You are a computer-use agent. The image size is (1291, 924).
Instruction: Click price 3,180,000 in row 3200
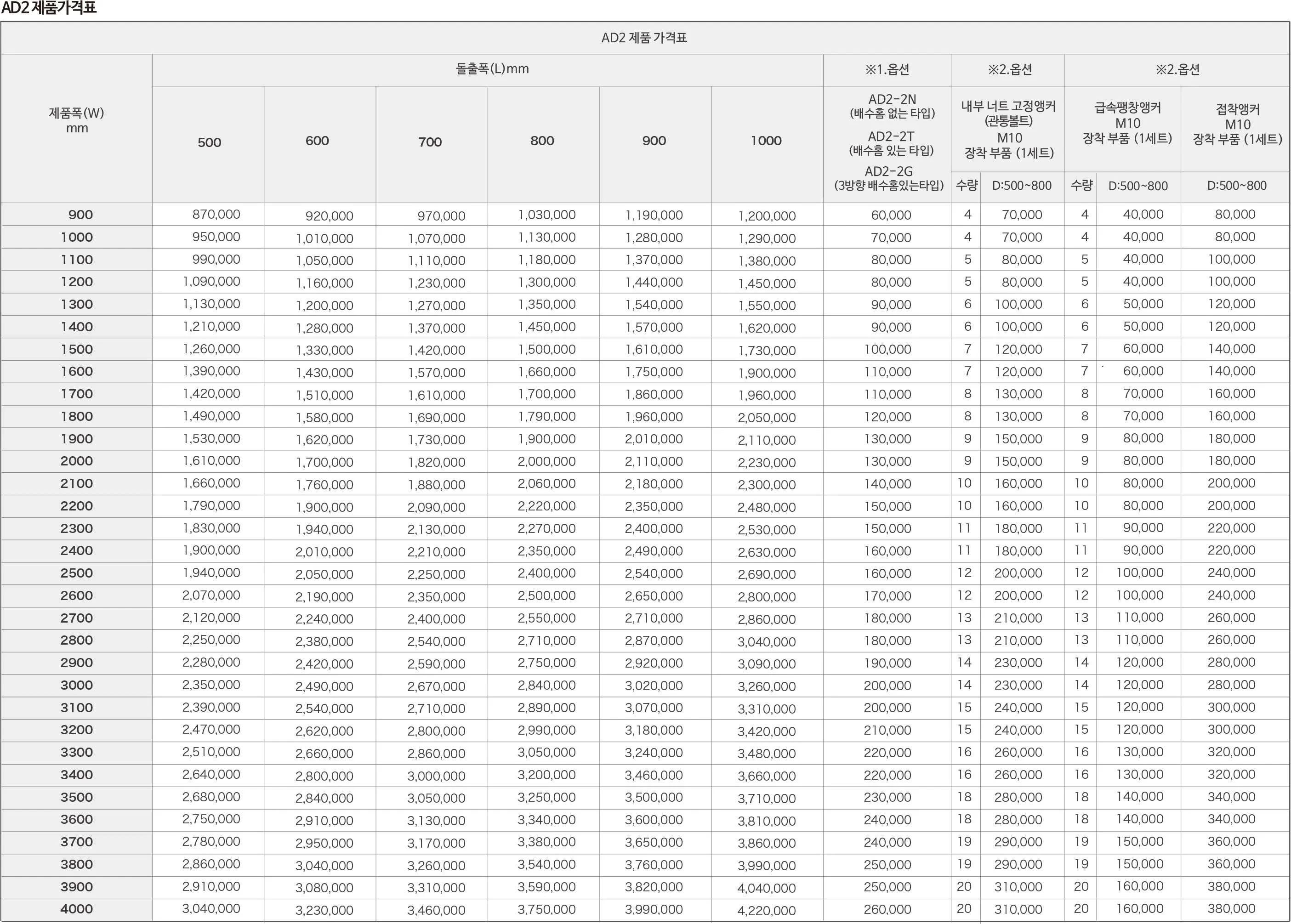pyautogui.click(x=654, y=731)
